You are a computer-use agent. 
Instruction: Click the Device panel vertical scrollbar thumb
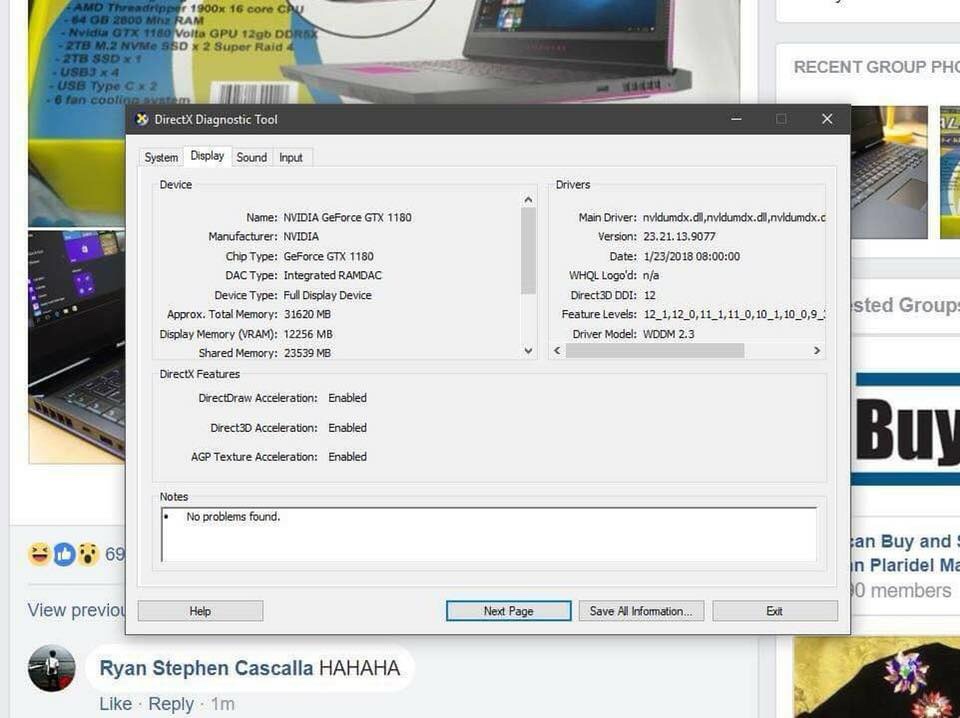[x=528, y=251]
